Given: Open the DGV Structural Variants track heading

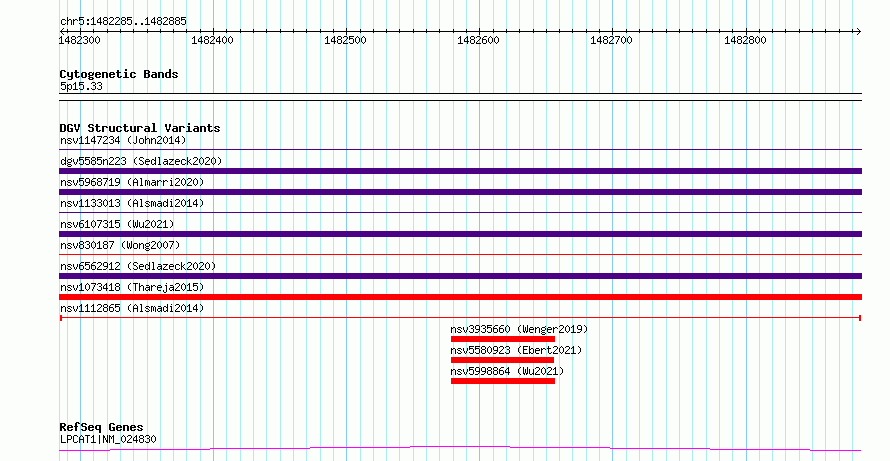Looking at the screenshot, I should coord(140,128).
